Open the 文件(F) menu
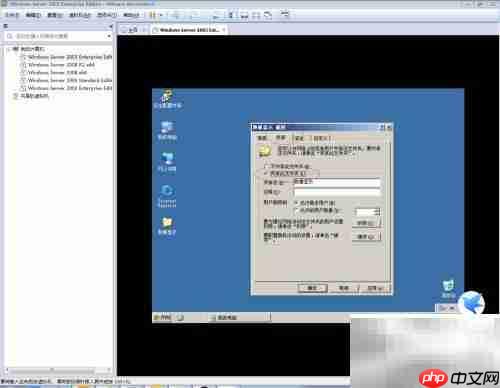Screen dimensions: 500x388 click(x=12, y=15)
